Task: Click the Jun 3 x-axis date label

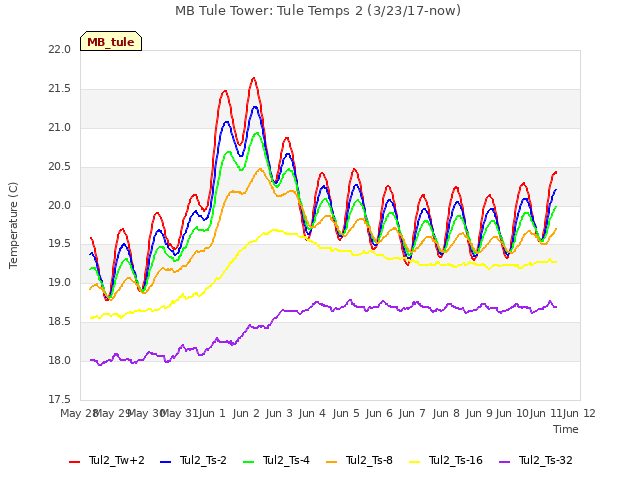Action: pyautogui.click(x=279, y=413)
